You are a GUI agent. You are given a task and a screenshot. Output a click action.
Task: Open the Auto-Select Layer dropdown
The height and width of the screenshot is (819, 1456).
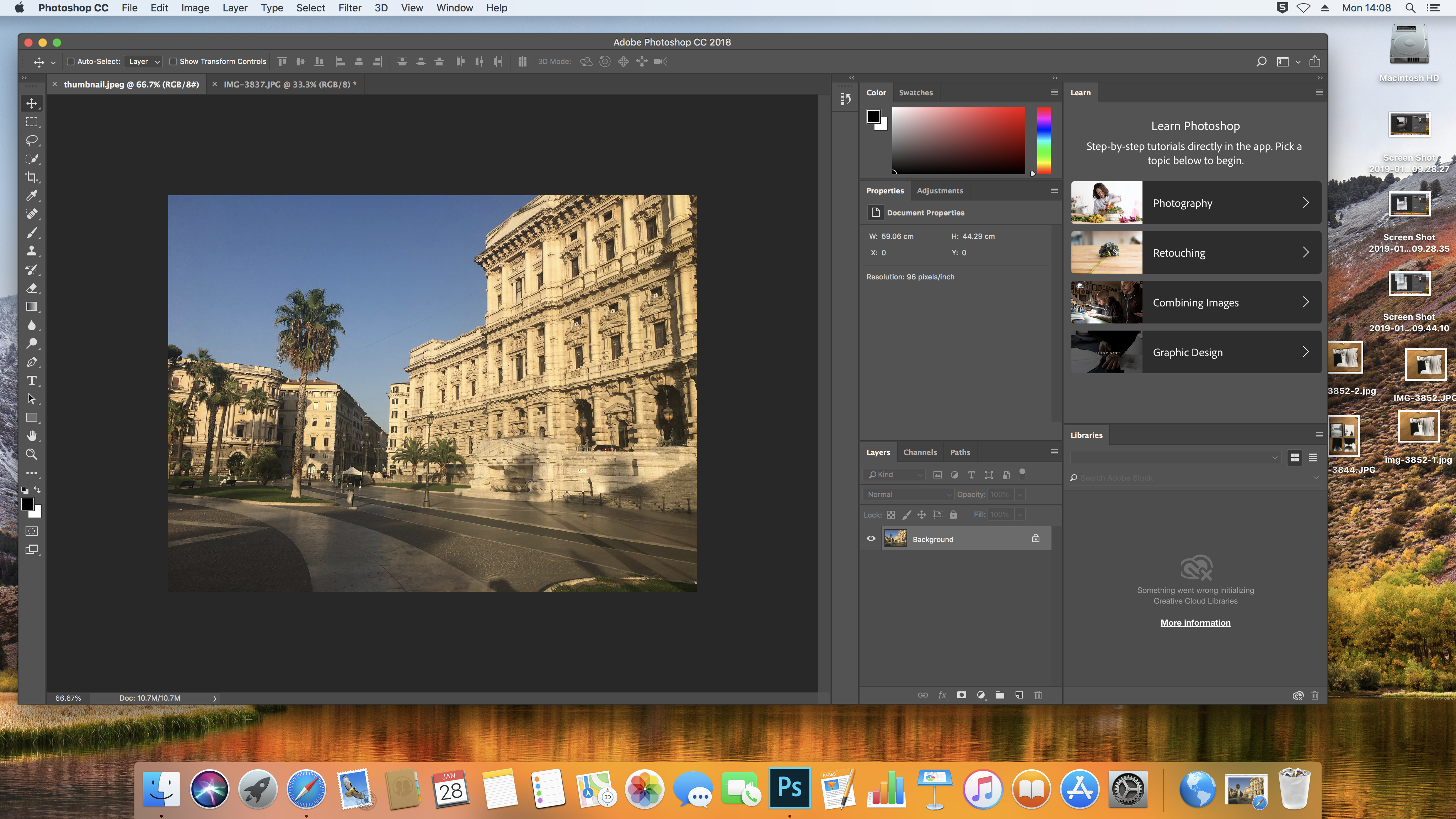[144, 61]
